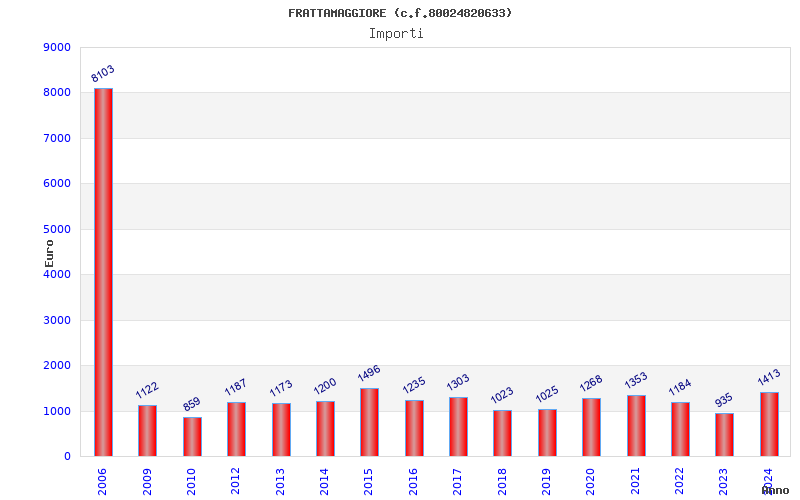Select the bar labeled 1023
The width and height of the screenshot is (800, 500).
point(503,433)
